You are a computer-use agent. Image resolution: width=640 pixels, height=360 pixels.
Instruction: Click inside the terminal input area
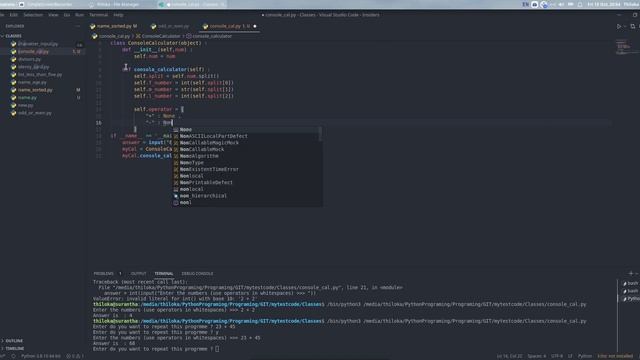coord(217,349)
